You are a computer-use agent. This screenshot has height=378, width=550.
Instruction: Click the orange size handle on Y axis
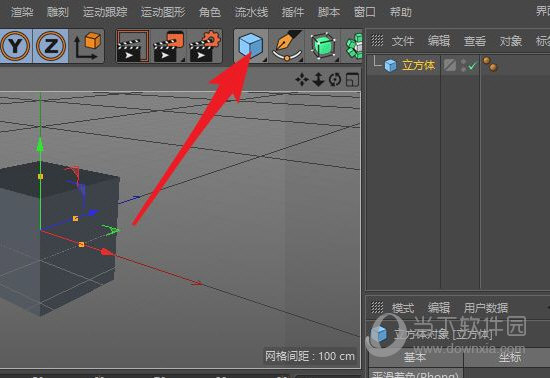[x=40, y=176]
